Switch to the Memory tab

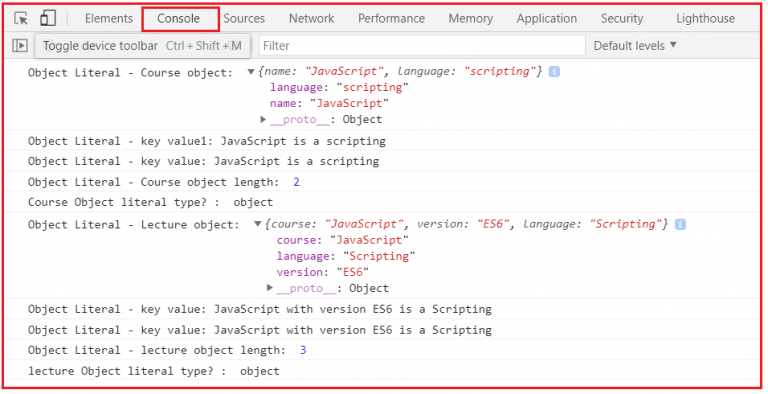[x=471, y=19]
